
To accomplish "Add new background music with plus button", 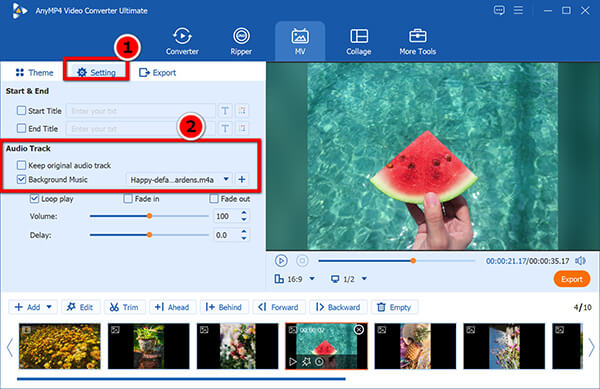I will point(241,179).
